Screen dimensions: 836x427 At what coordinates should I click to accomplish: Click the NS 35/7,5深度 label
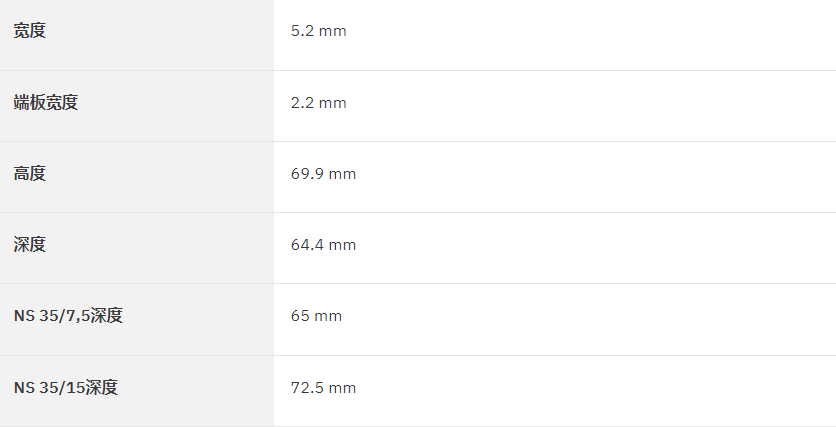coord(68,316)
